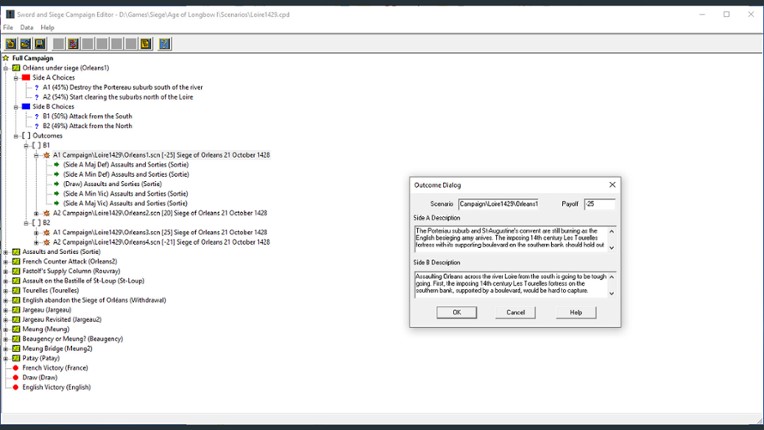Click the New campaign toolbar icon
764x430 pixels.
pos(11,44)
